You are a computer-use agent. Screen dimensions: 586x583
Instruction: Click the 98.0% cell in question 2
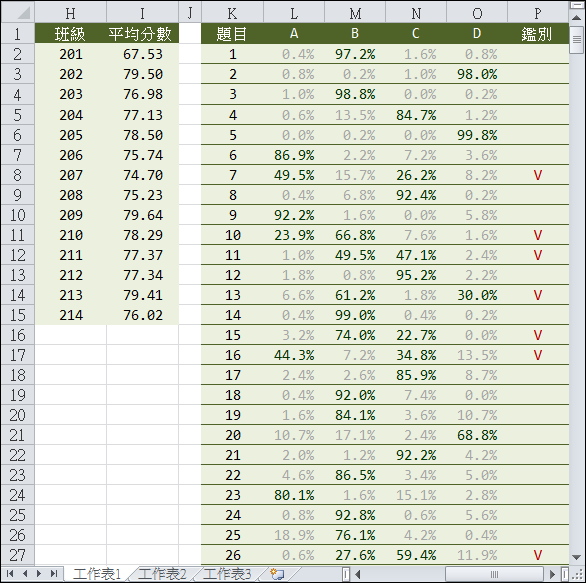477,74
